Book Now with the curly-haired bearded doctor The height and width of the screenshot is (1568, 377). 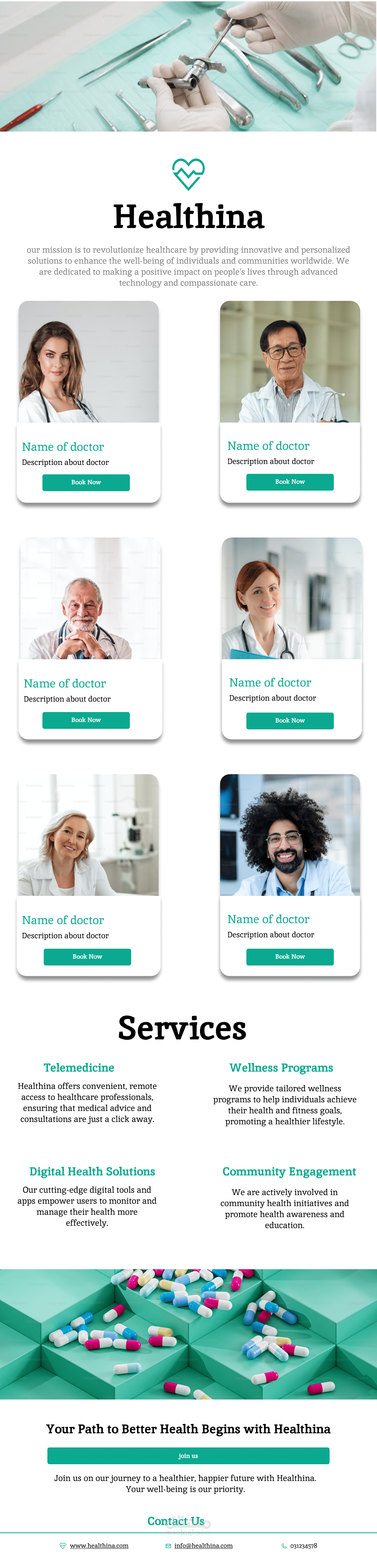[x=290, y=957]
